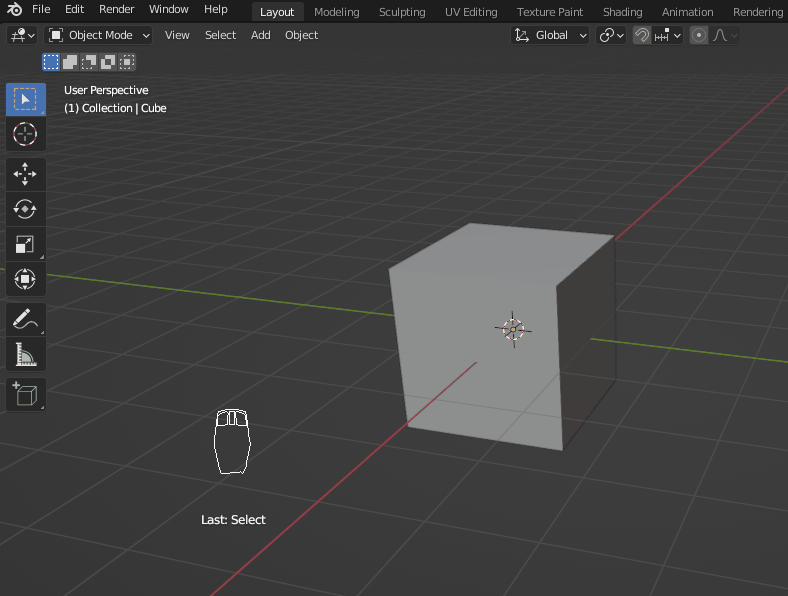
Task: Switch selection to Extend mode icon
Action: (x=70, y=62)
